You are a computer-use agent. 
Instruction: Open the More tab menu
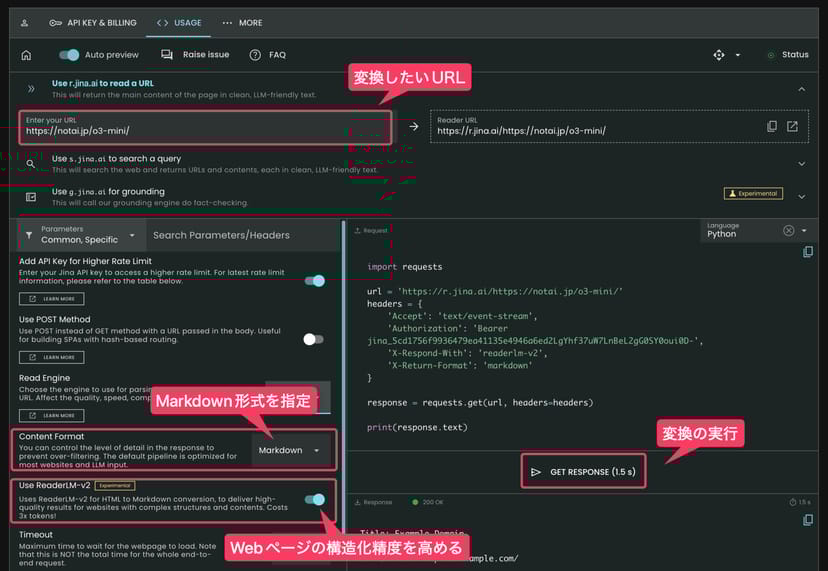242,22
